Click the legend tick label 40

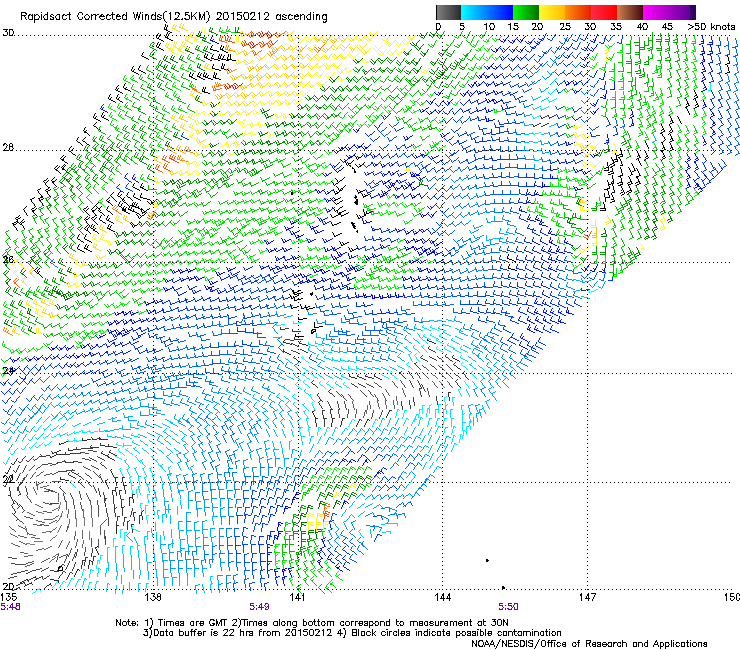tap(642, 27)
